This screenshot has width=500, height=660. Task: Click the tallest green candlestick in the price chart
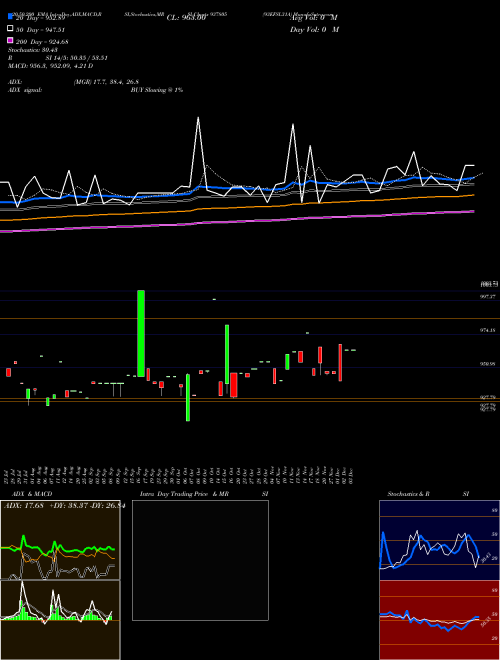141,333
